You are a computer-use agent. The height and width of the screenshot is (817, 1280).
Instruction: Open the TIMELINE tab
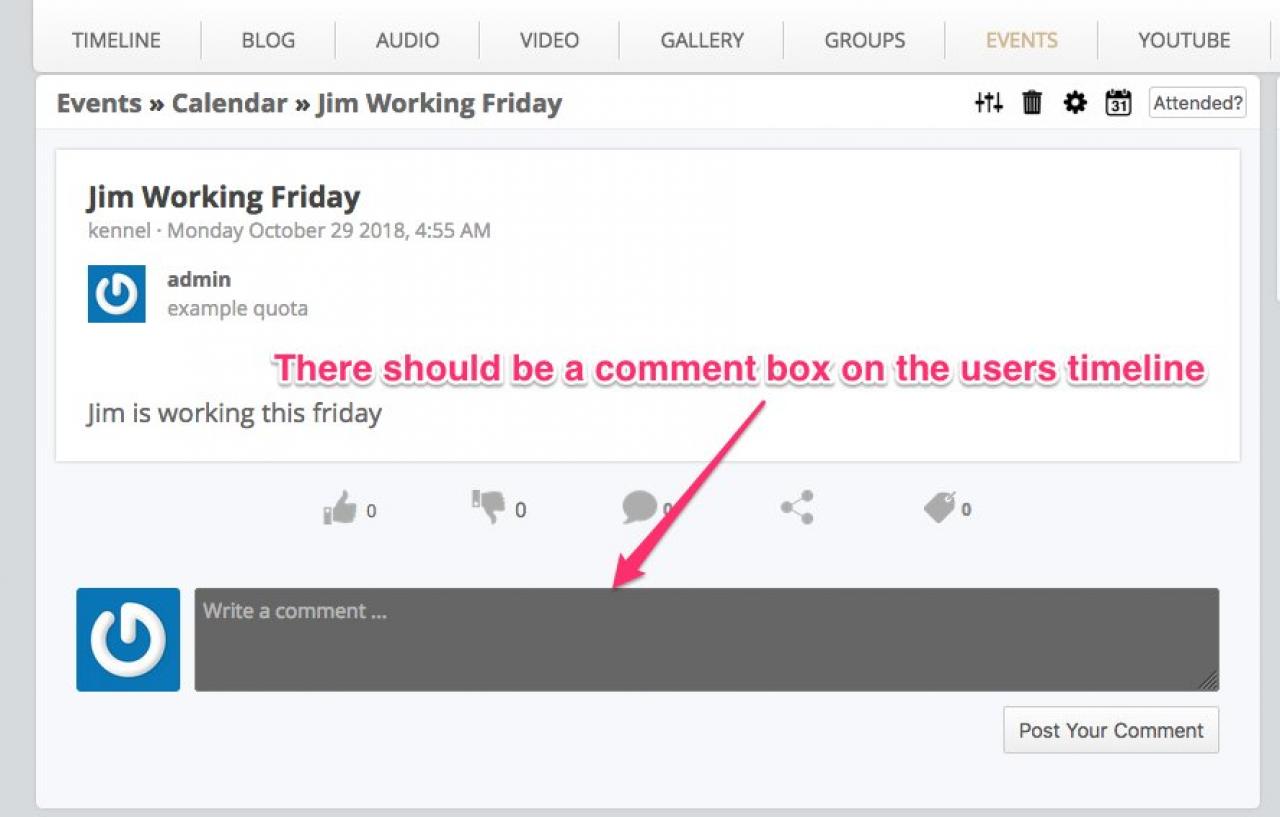point(116,41)
